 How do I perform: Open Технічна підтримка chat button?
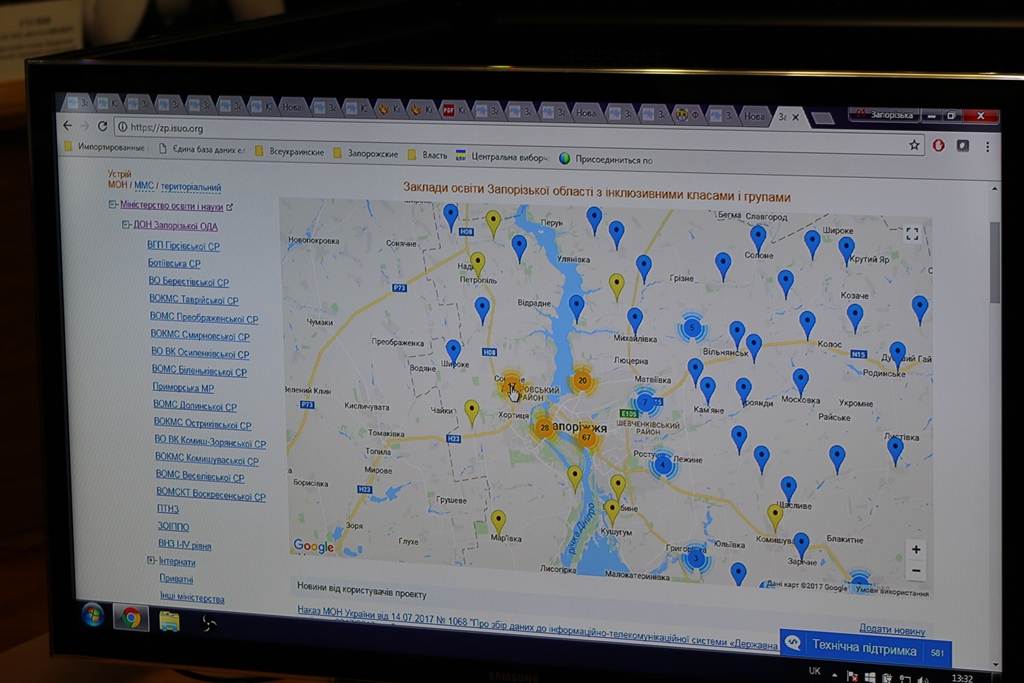coord(865,646)
